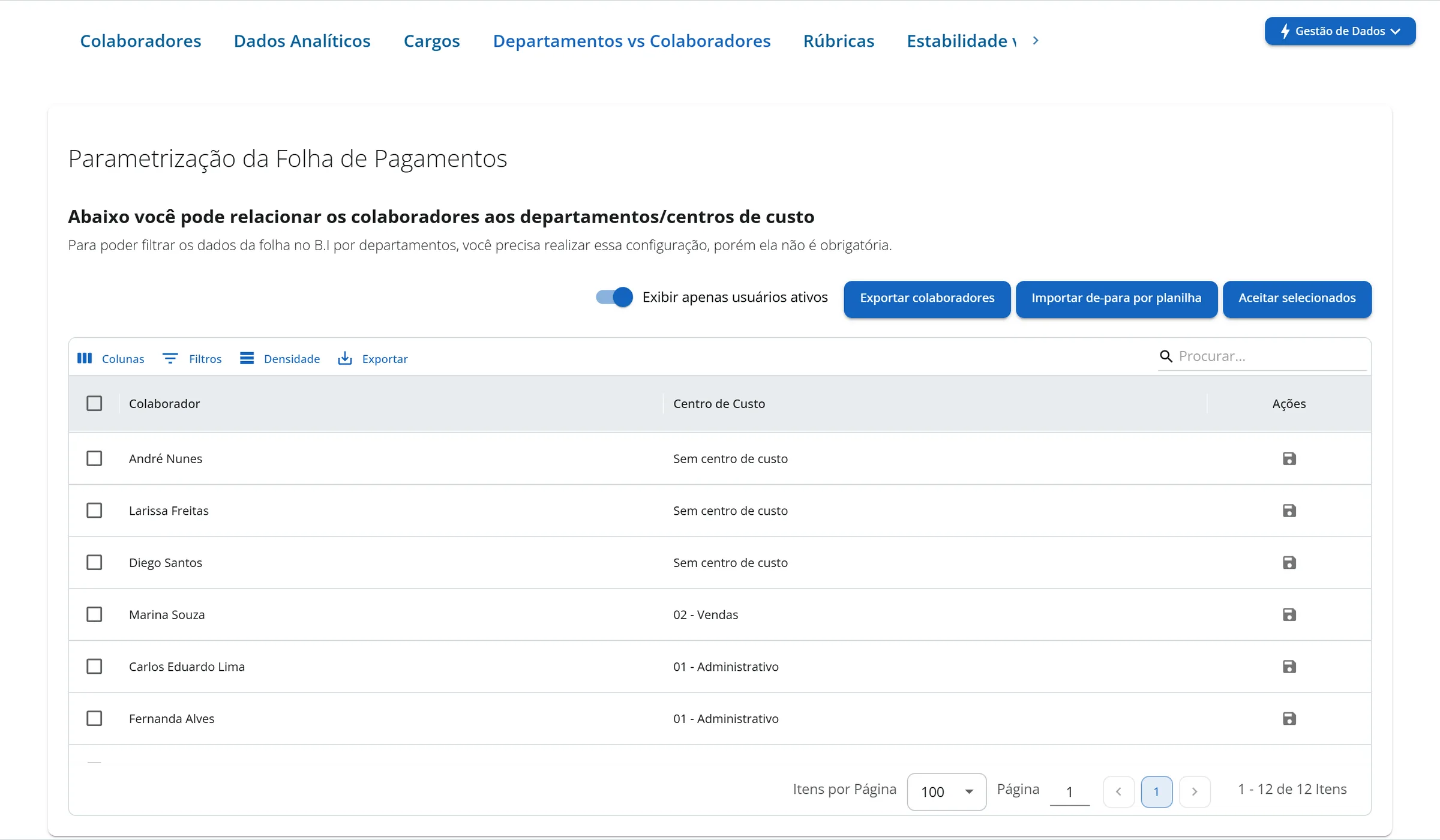Check the Carlos Eduardo Lima checkbox

pos(94,667)
